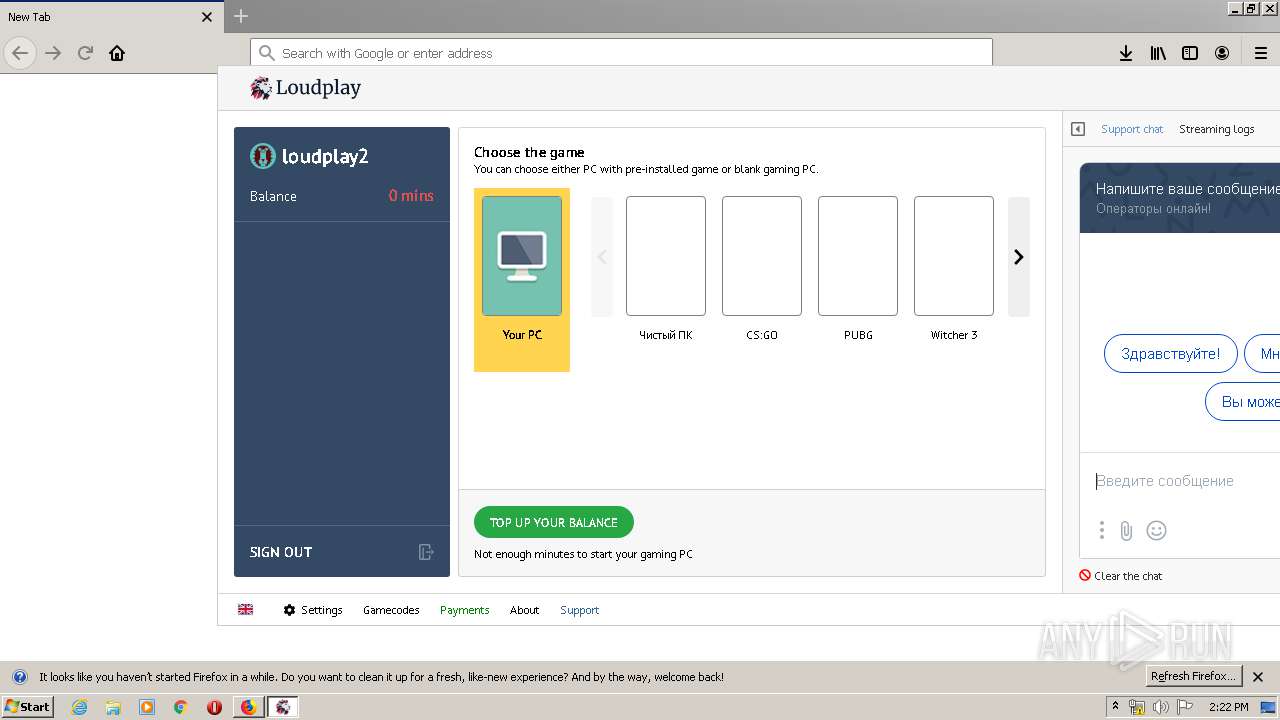Click the Вы може… quick reply

(x=1243, y=402)
